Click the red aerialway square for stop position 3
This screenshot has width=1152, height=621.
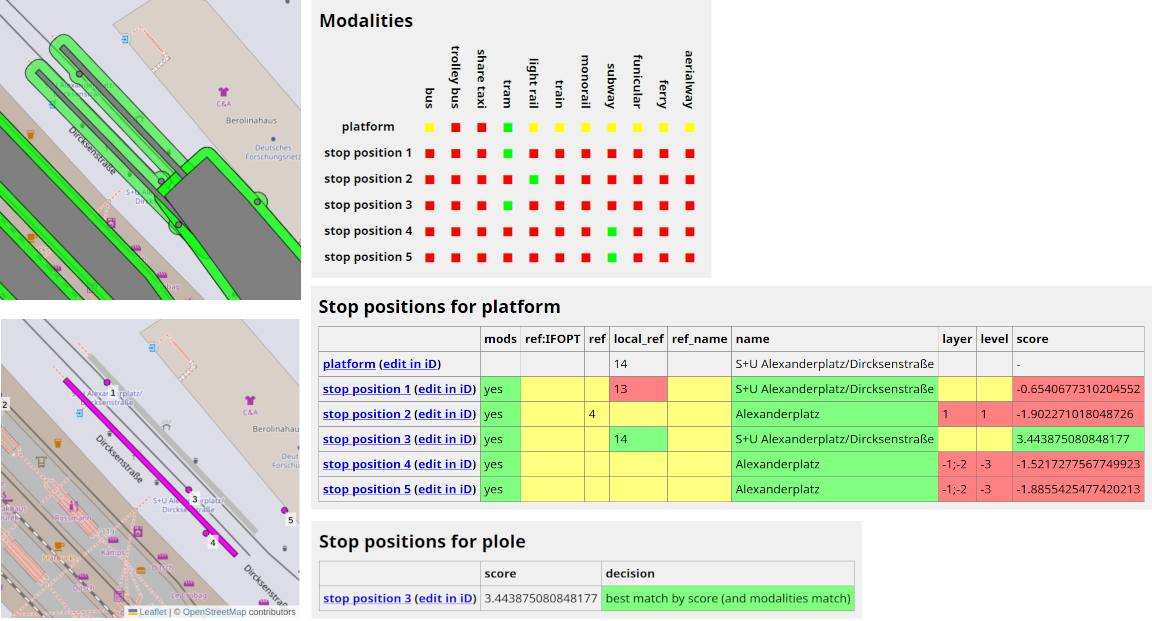coord(689,205)
